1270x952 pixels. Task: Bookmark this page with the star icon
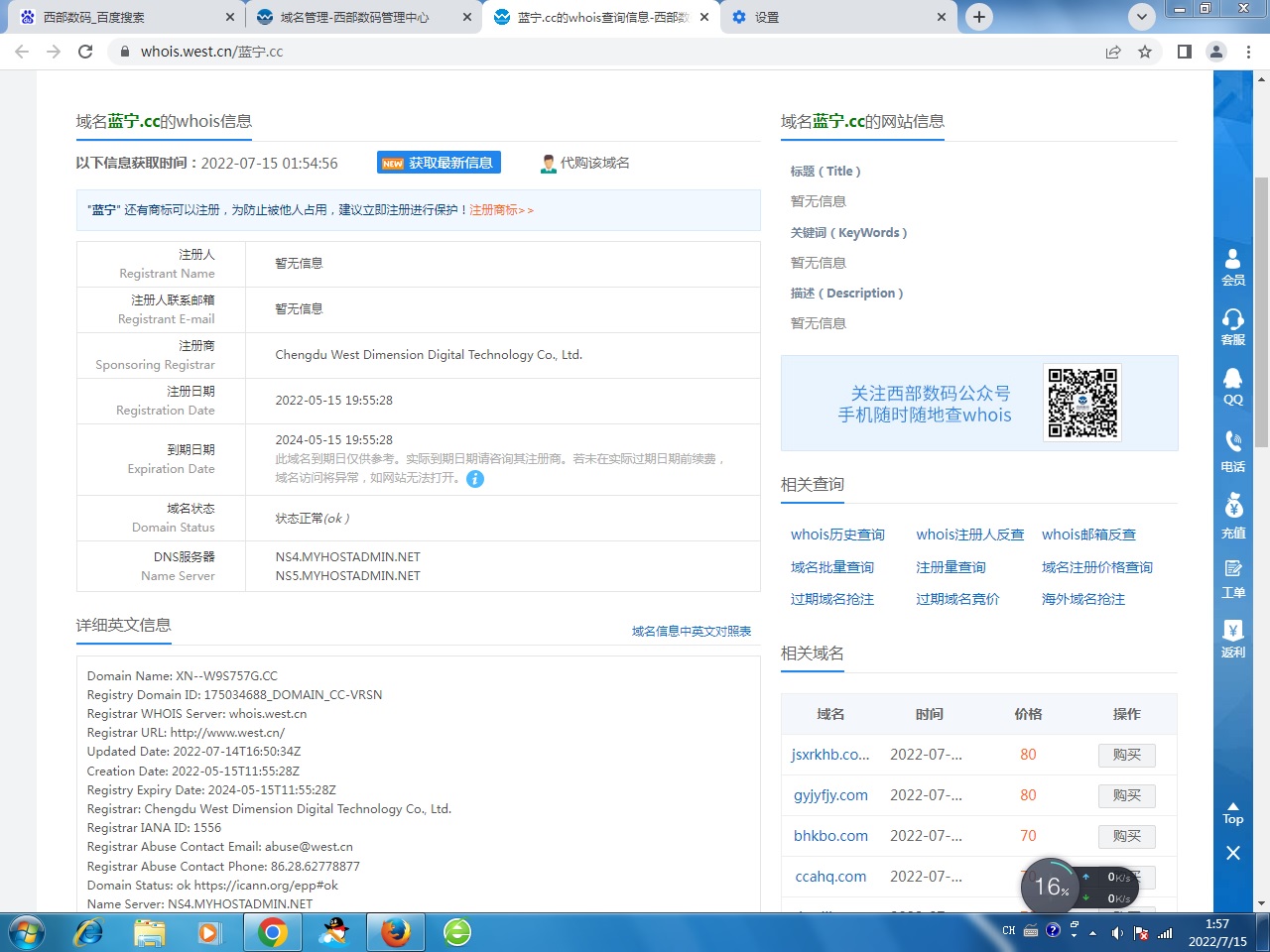[x=1145, y=52]
